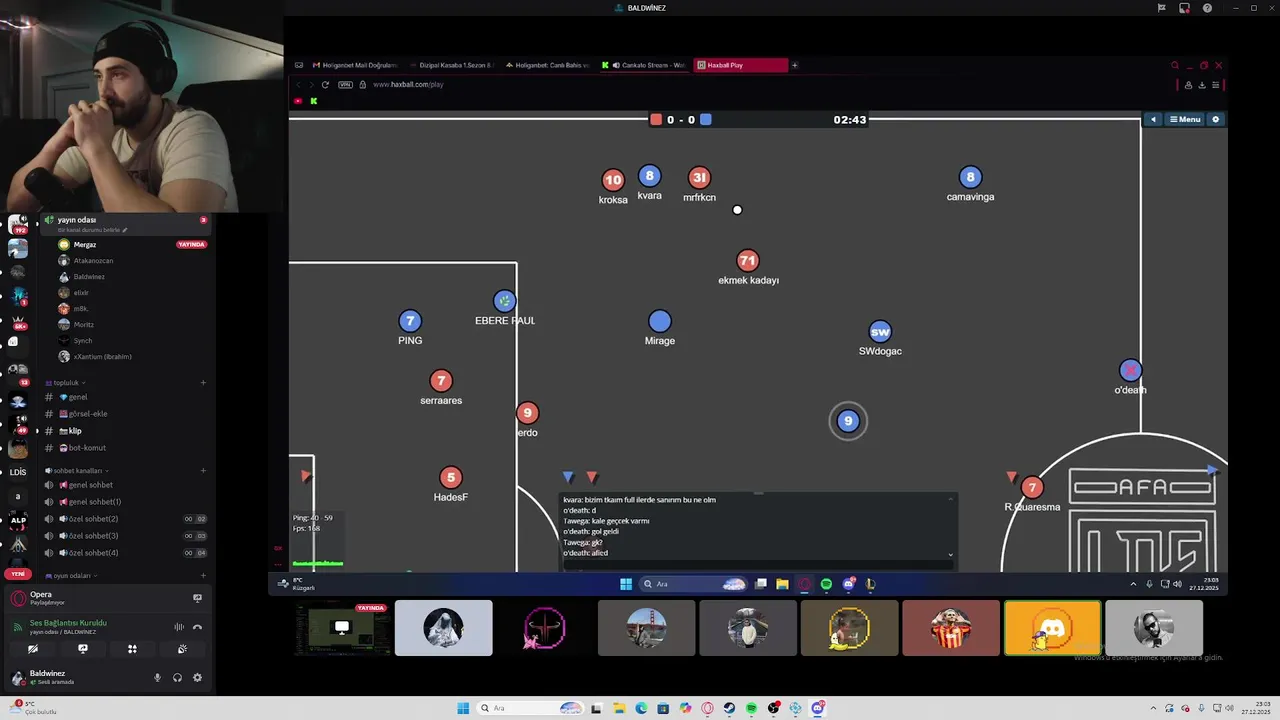Image resolution: width=1280 pixels, height=720 pixels.
Task: Open the green Kick bookmark
Action: 313,101
